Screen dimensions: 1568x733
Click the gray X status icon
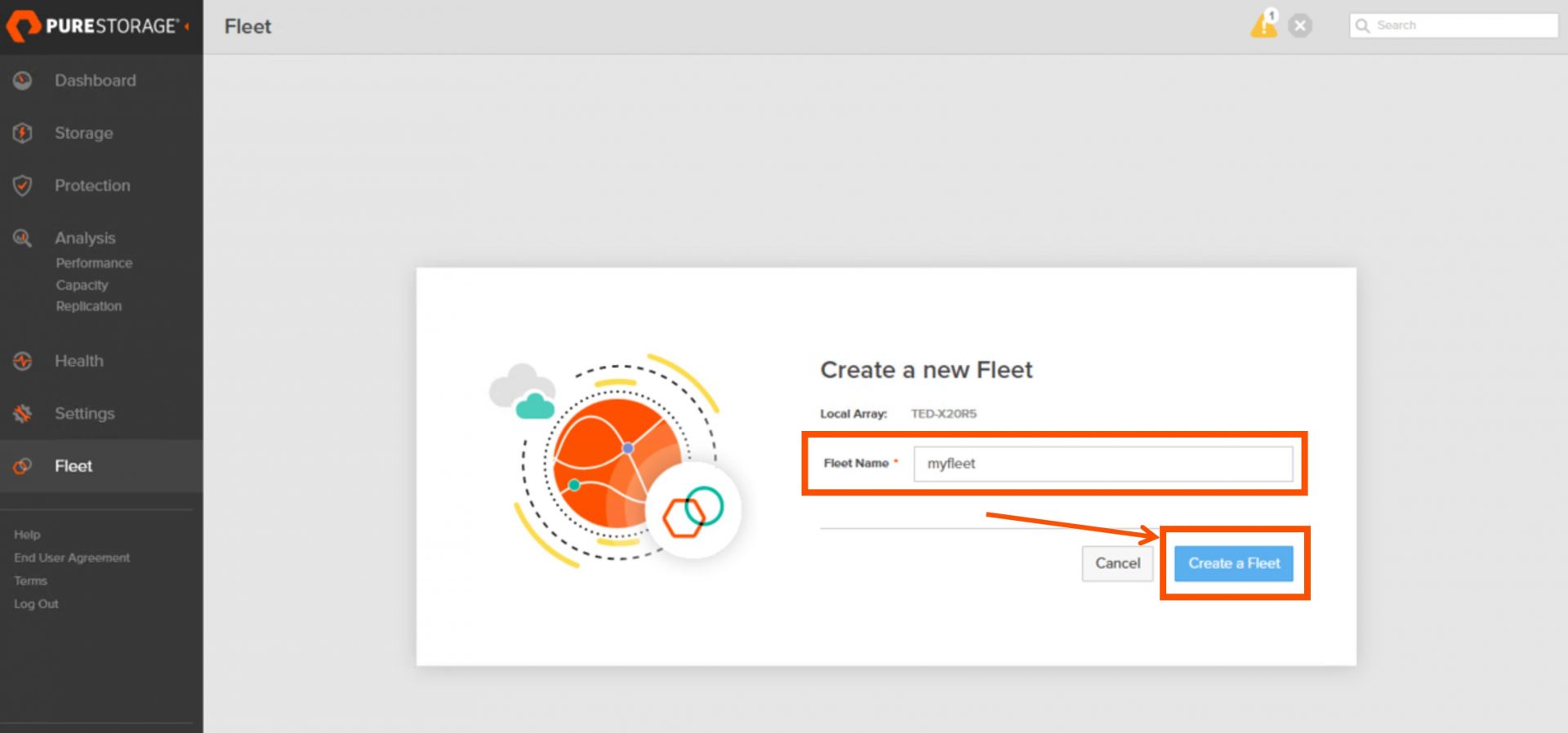(x=1300, y=26)
